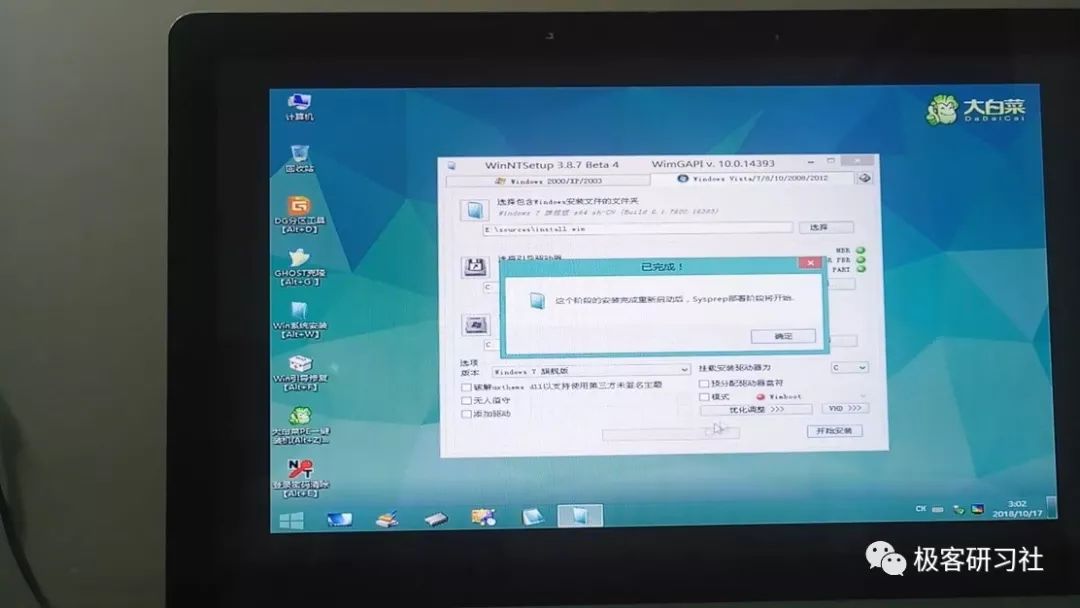Click the 选择 button beside the install.wim path
This screenshot has width=1080, height=608.
[x=826, y=227]
